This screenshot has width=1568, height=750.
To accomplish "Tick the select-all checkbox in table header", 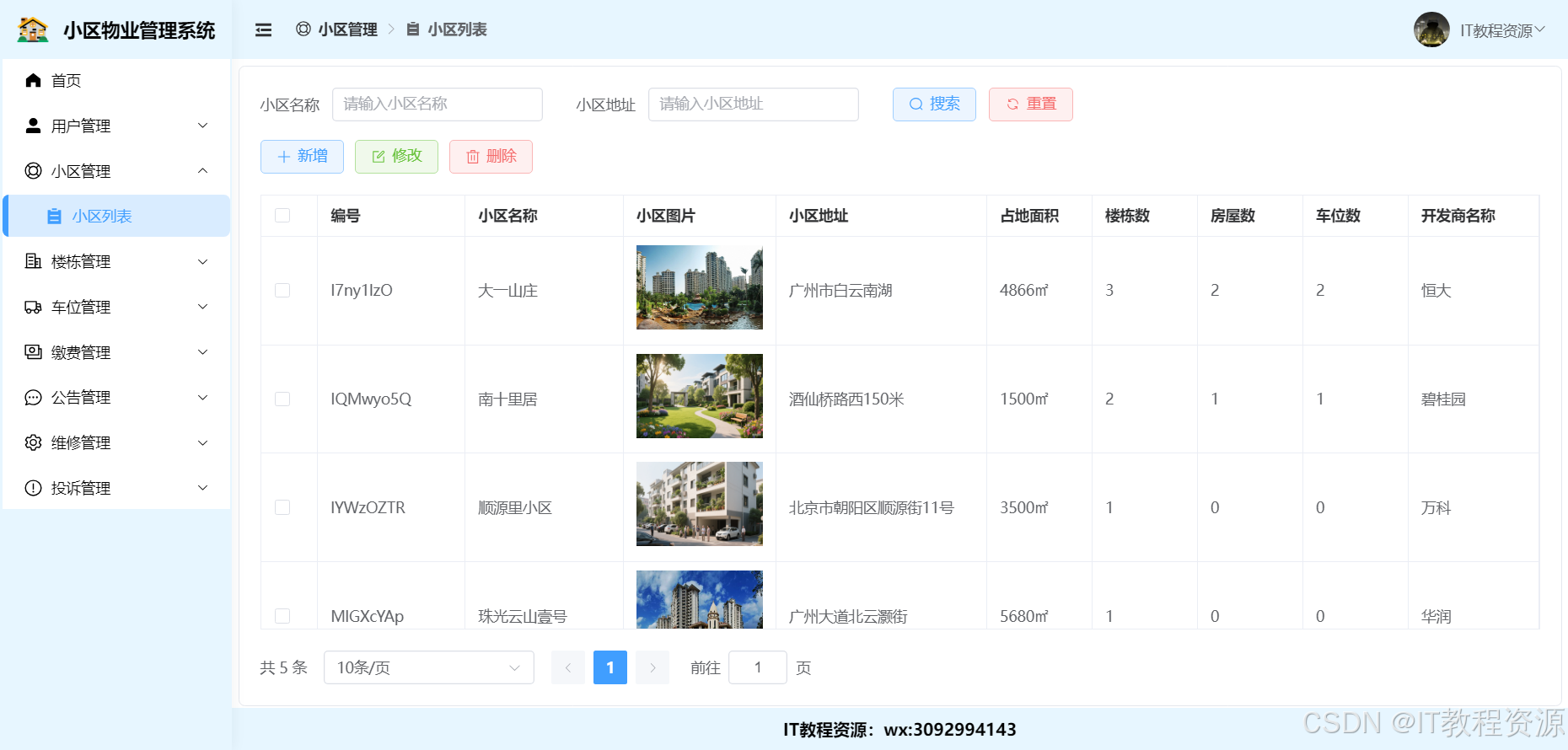I will 282,216.
